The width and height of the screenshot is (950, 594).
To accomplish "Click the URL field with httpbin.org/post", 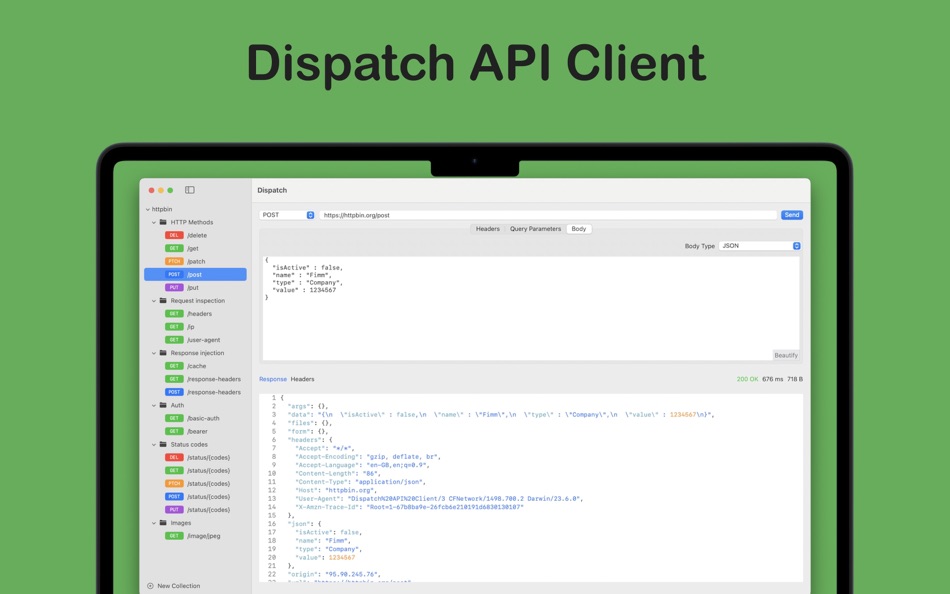I will pyautogui.click(x=548, y=215).
